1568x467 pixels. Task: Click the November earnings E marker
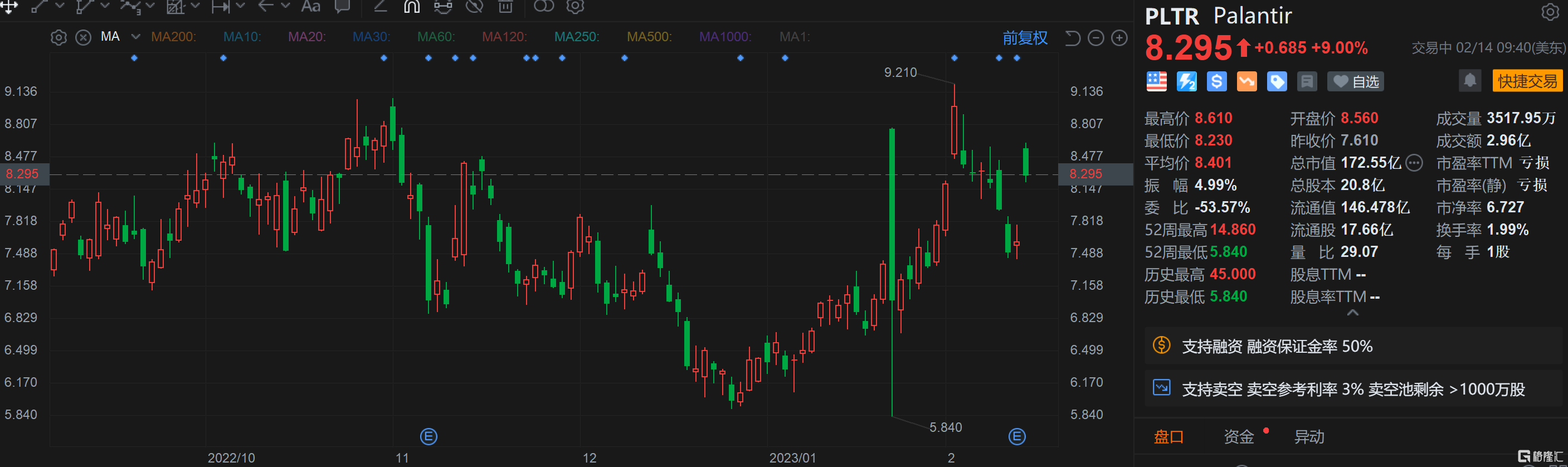coord(428,436)
